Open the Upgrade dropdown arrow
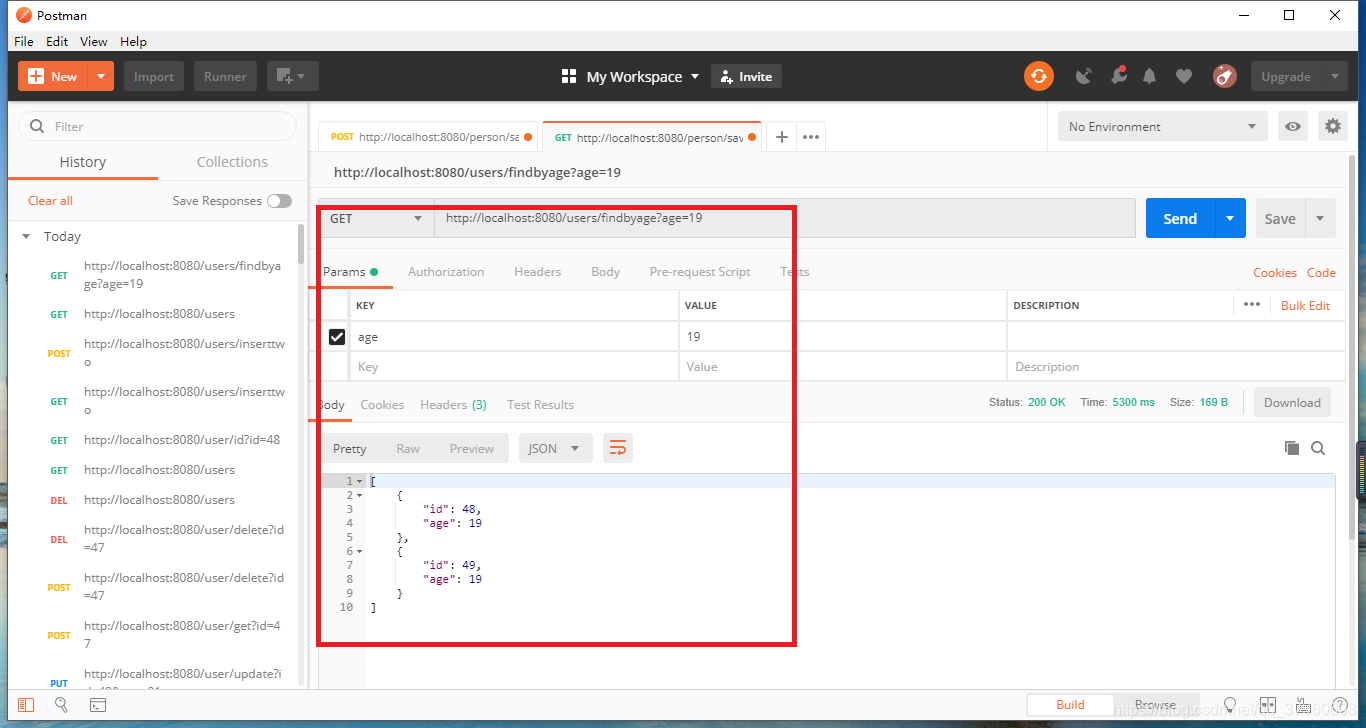Image resolution: width=1366 pixels, height=728 pixels. coord(1334,76)
